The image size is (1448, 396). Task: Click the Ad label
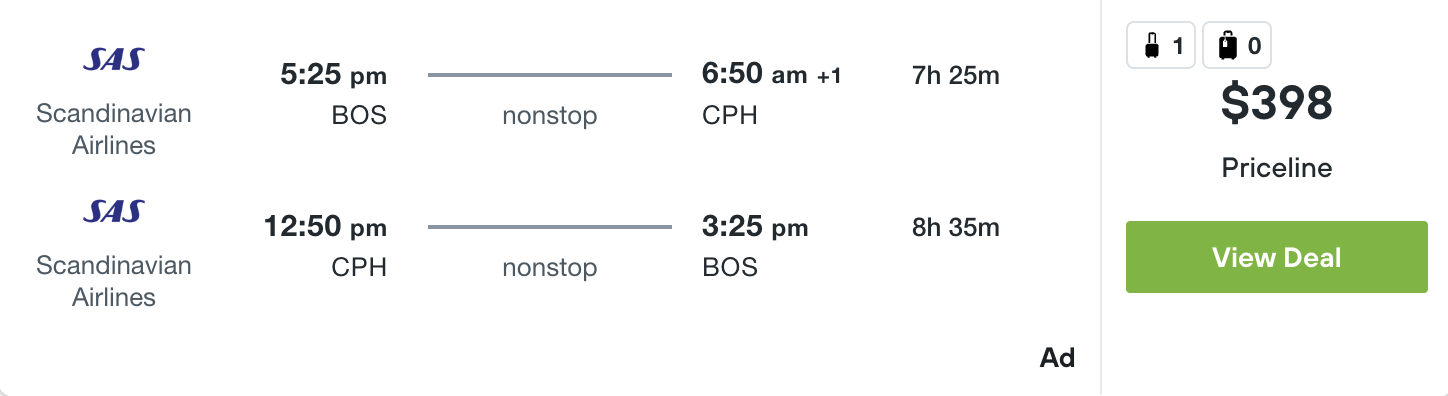click(x=1057, y=358)
